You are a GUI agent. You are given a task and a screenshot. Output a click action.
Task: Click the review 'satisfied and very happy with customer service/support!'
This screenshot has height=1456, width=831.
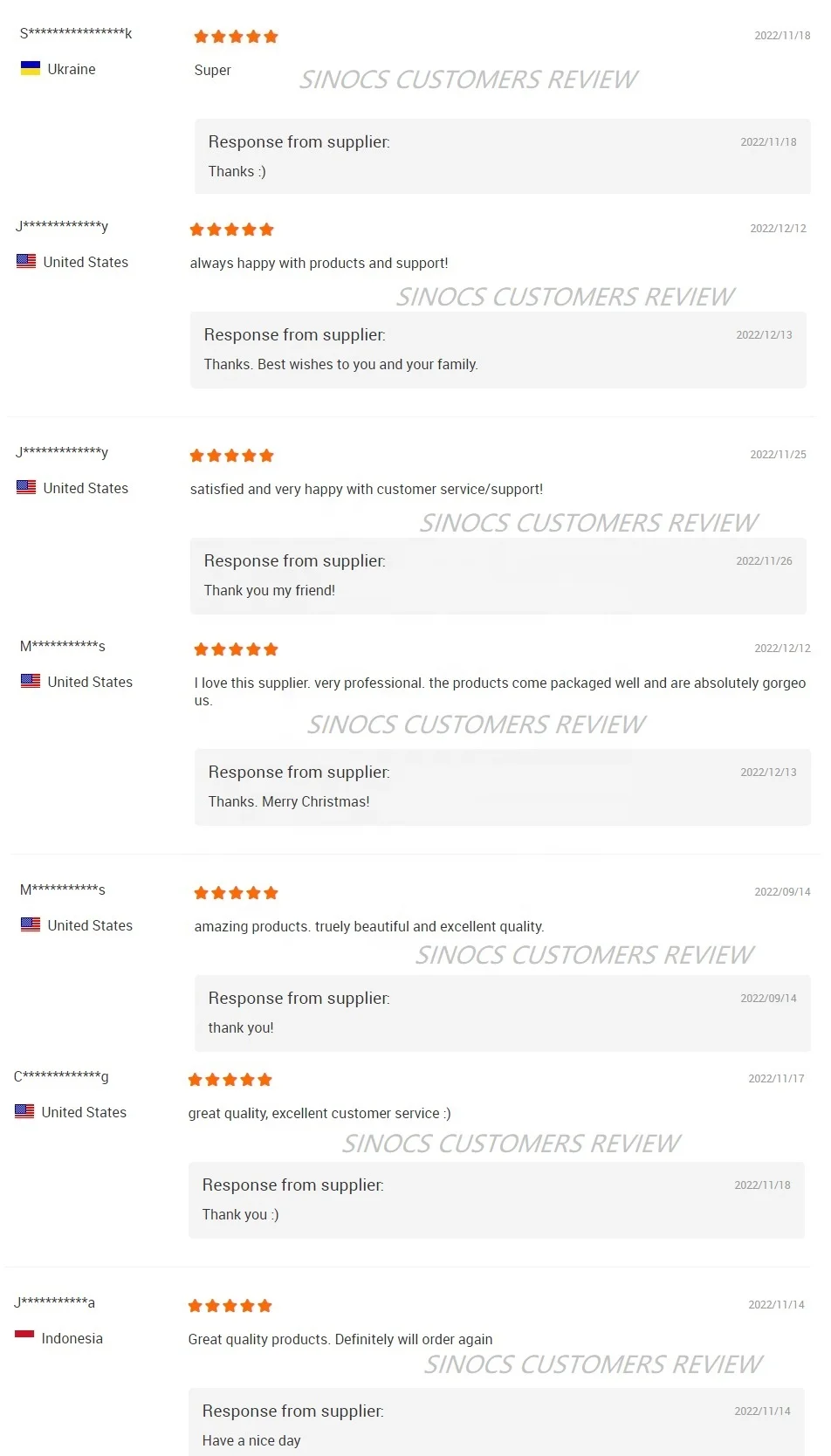[367, 489]
